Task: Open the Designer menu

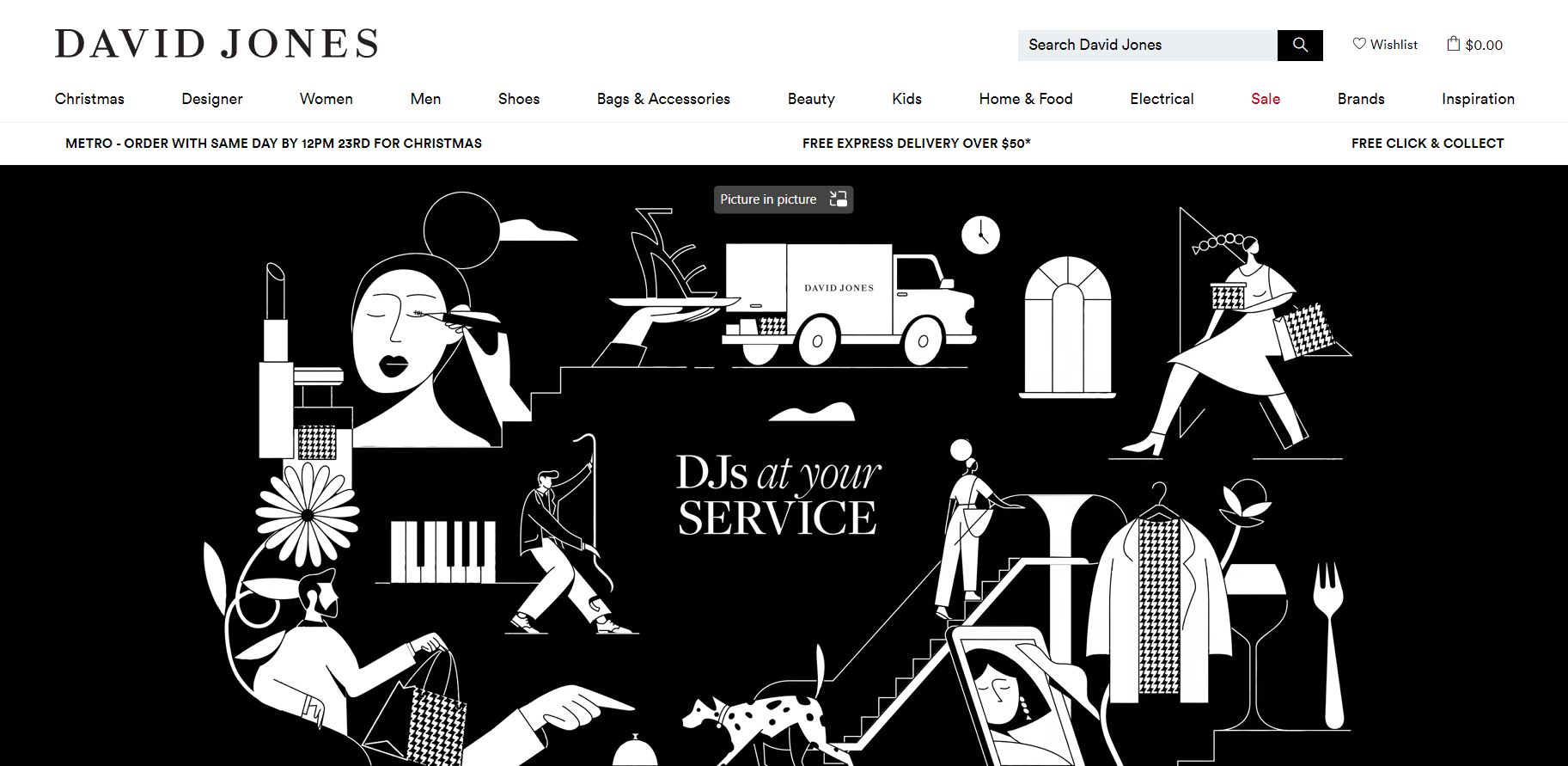Action: 212,99
